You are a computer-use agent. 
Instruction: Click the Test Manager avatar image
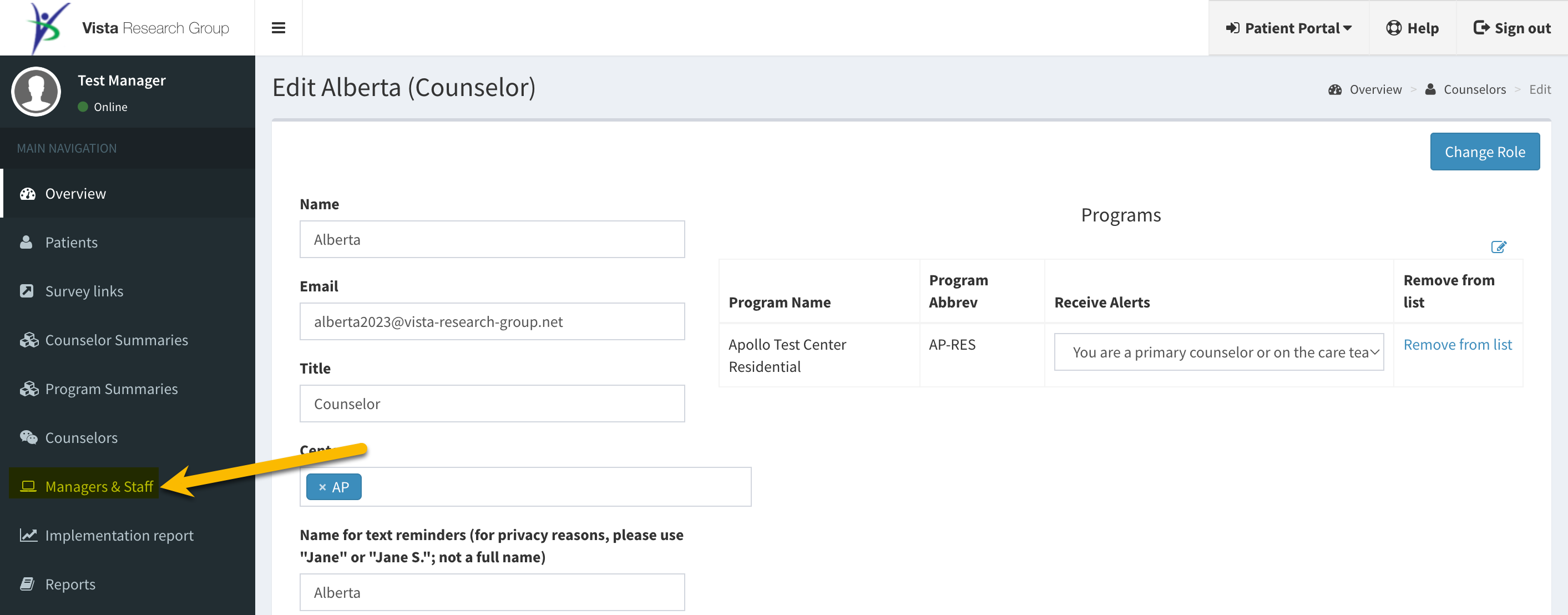tap(36, 92)
